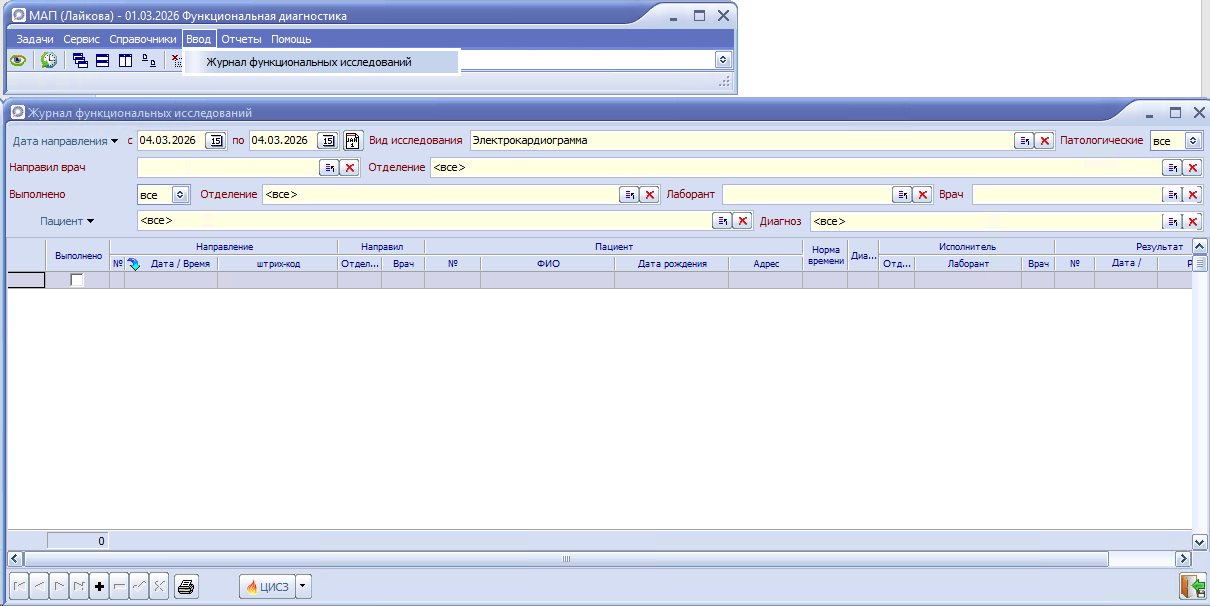Viewport: 1210px width, 606px height.
Task: Click the cascade windows toolbar icon
Action: (x=81, y=60)
